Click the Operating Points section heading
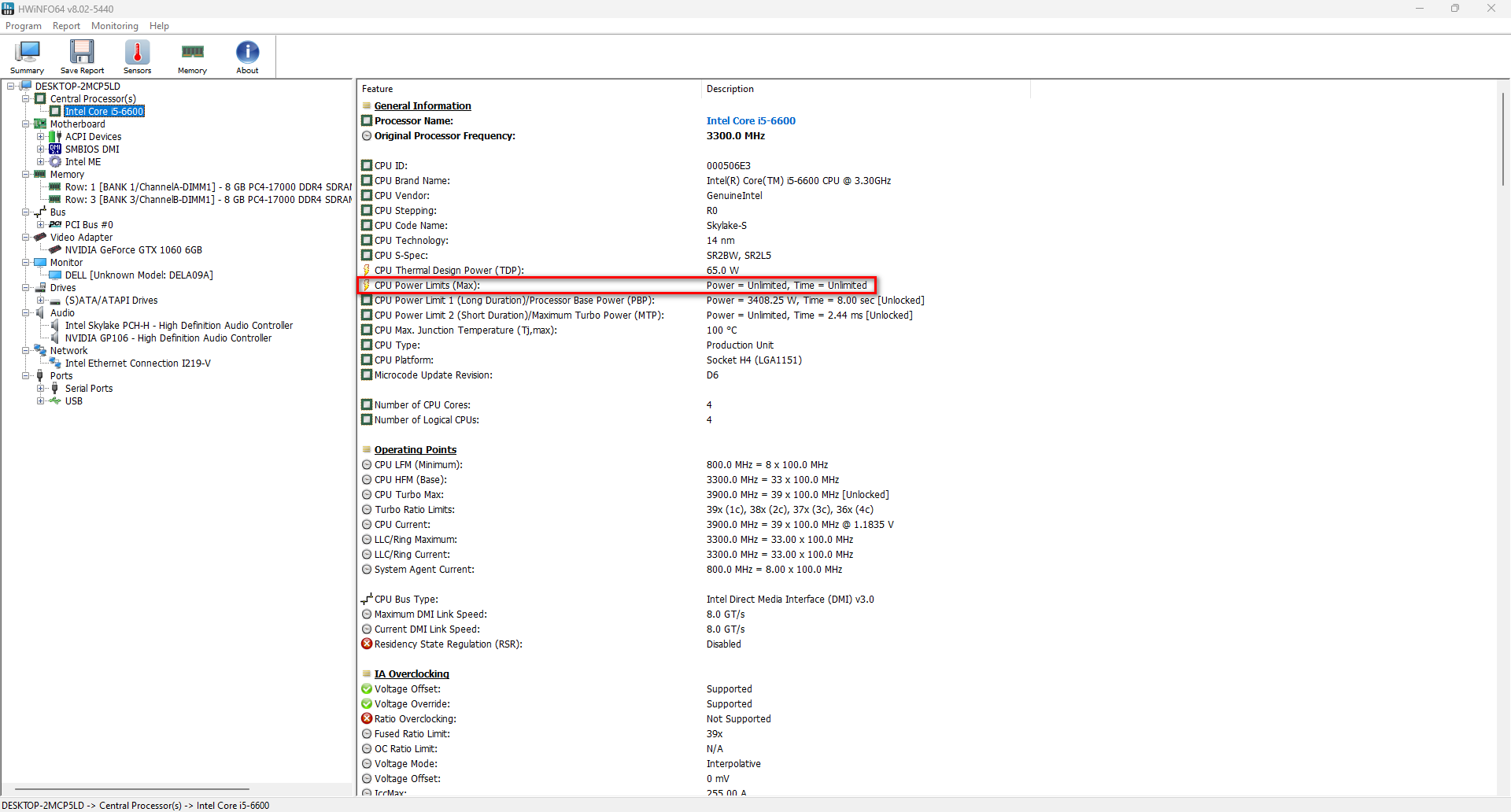This screenshot has height=812, width=1511. 416,449
